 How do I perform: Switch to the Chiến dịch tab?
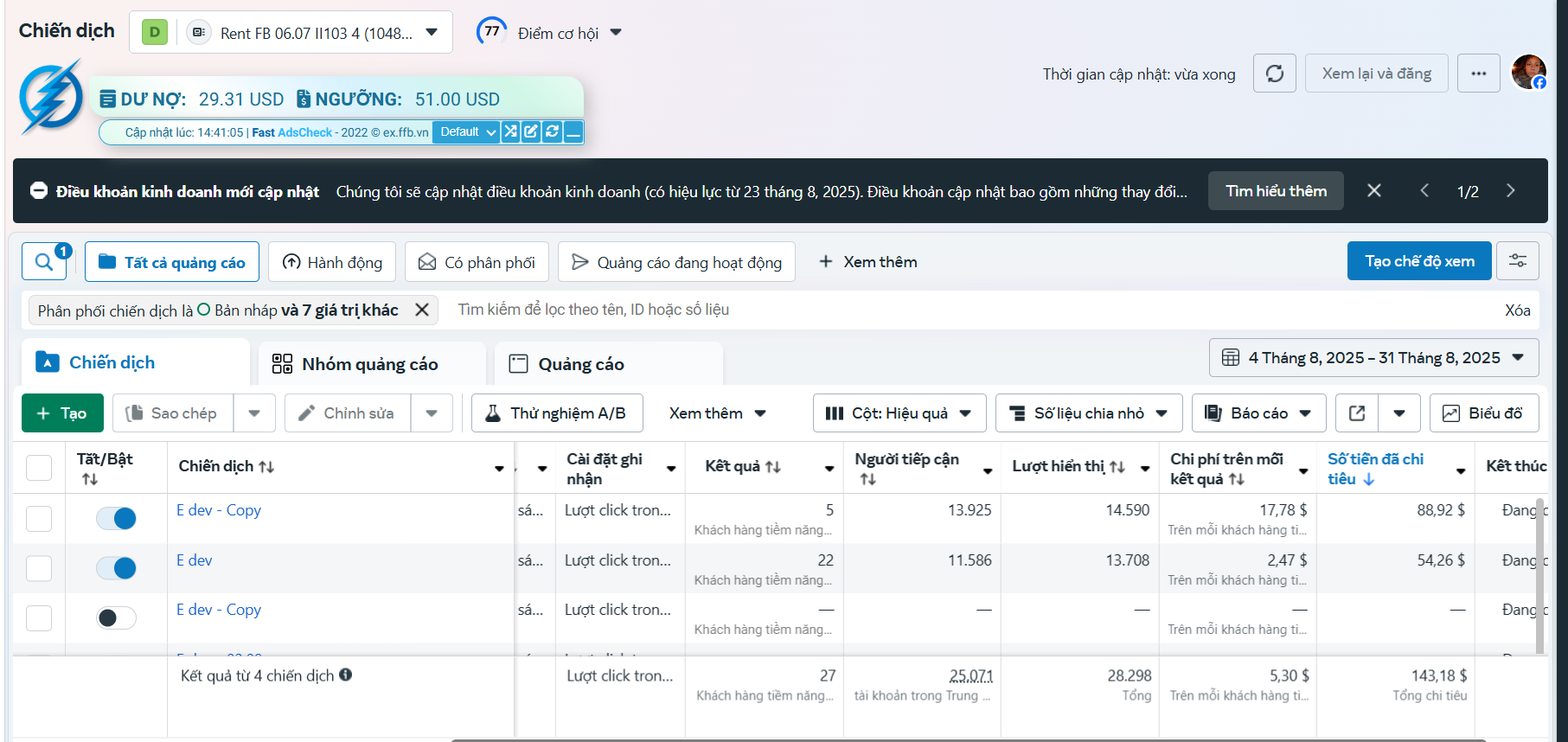point(134,362)
